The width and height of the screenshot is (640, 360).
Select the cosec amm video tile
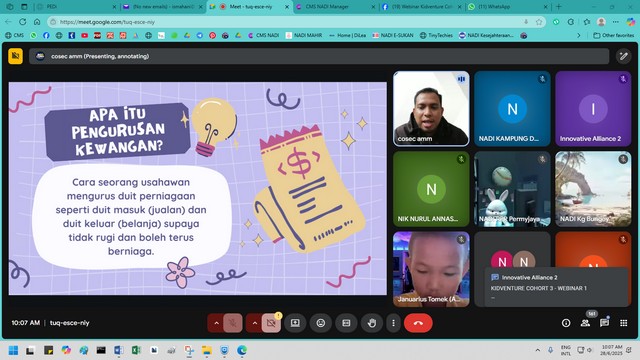pyautogui.click(x=431, y=109)
